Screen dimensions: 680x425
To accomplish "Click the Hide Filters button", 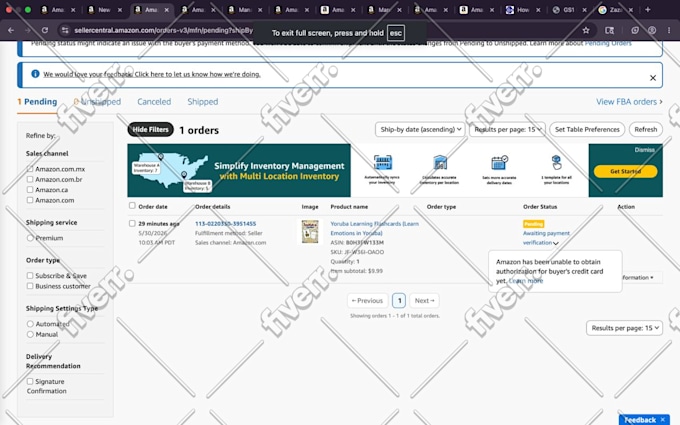I will [x=150, y=129].
